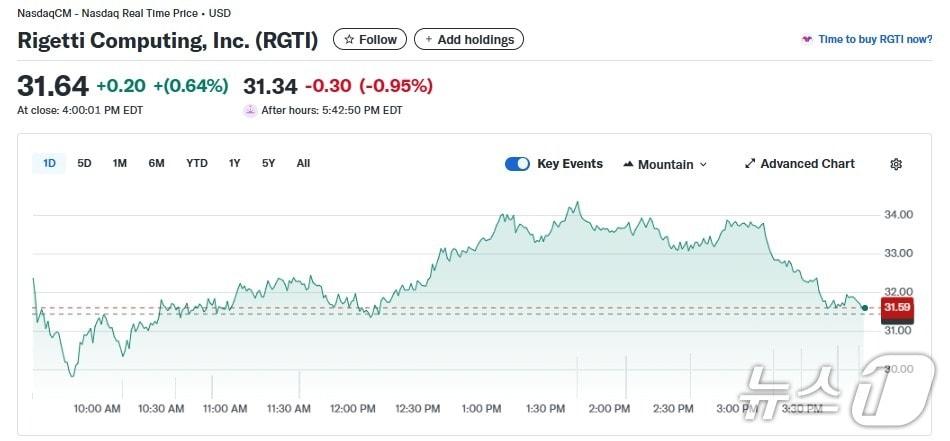The height and width of the screenshot is (441, 950).
Task: Open the Time to buy RGTI link
Action: (x=875, y=40)
